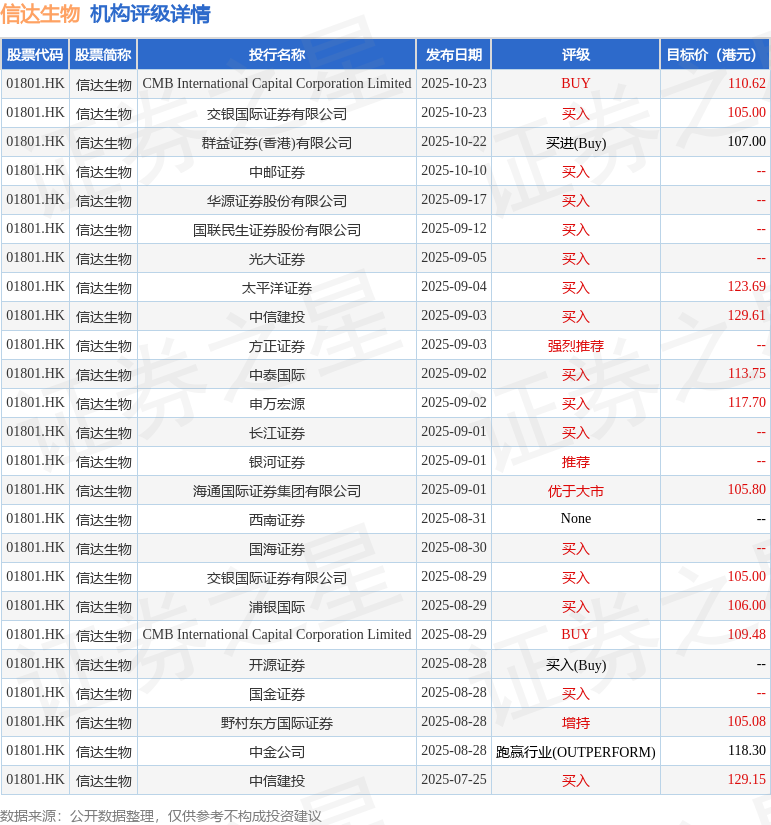The image size is (771, 825).
Task: Select the 发布日期 column header
Action: pyautogui.click(x=454, y=55)
